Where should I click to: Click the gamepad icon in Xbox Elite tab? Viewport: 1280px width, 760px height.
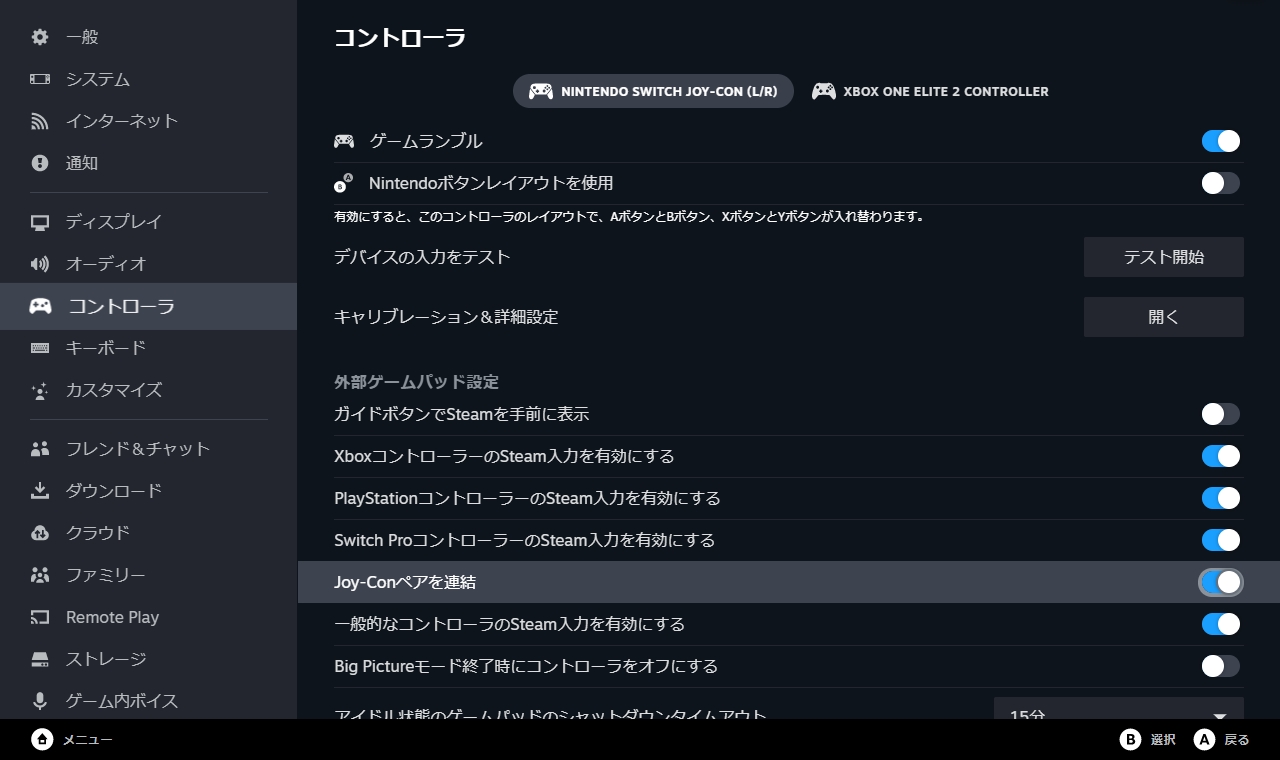(824, 91)
